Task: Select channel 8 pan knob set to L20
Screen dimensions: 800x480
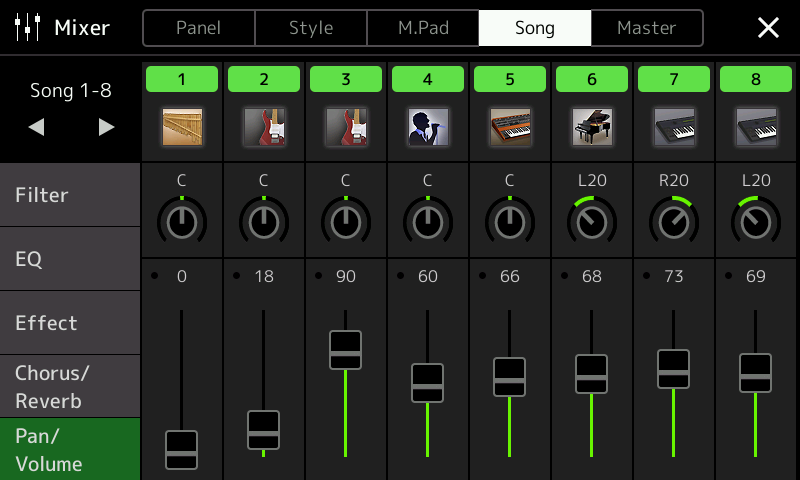Action: pyautogui.click(x=756, y=220)
